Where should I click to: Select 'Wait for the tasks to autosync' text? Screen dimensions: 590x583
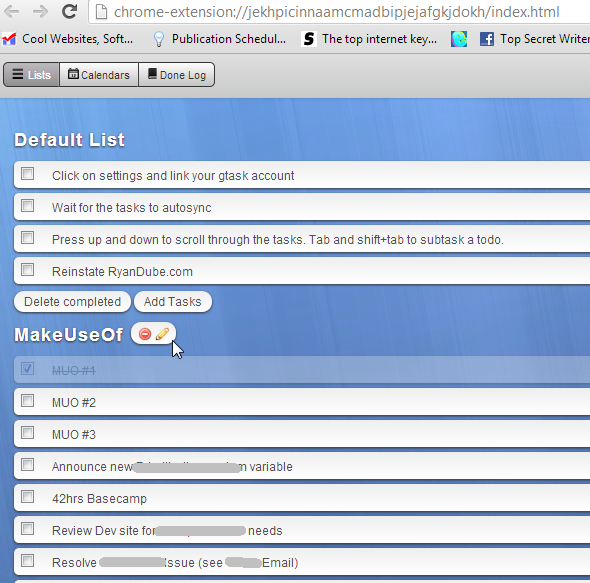tap(132, 208)
